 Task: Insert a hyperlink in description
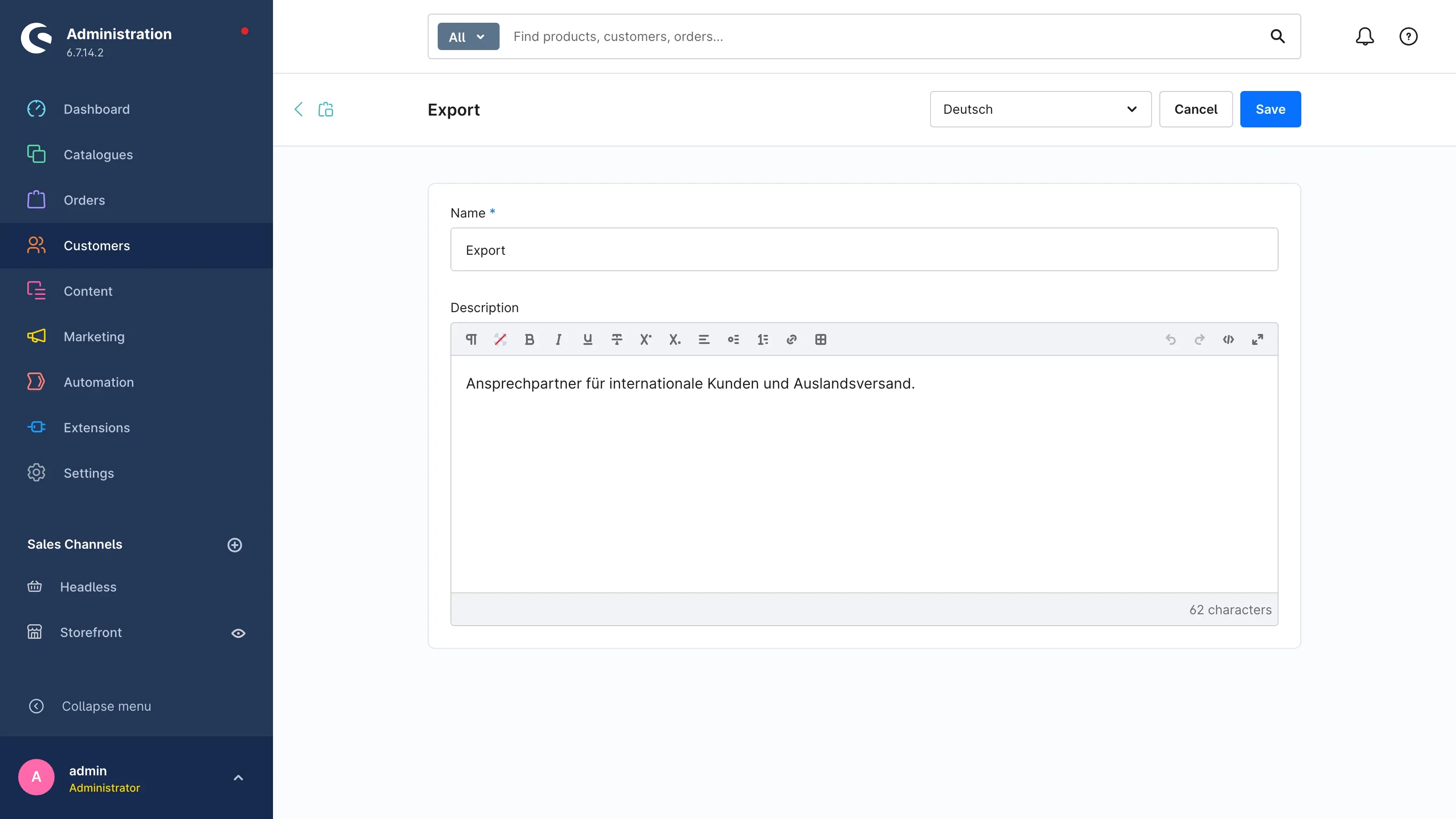tap(791, 339)
